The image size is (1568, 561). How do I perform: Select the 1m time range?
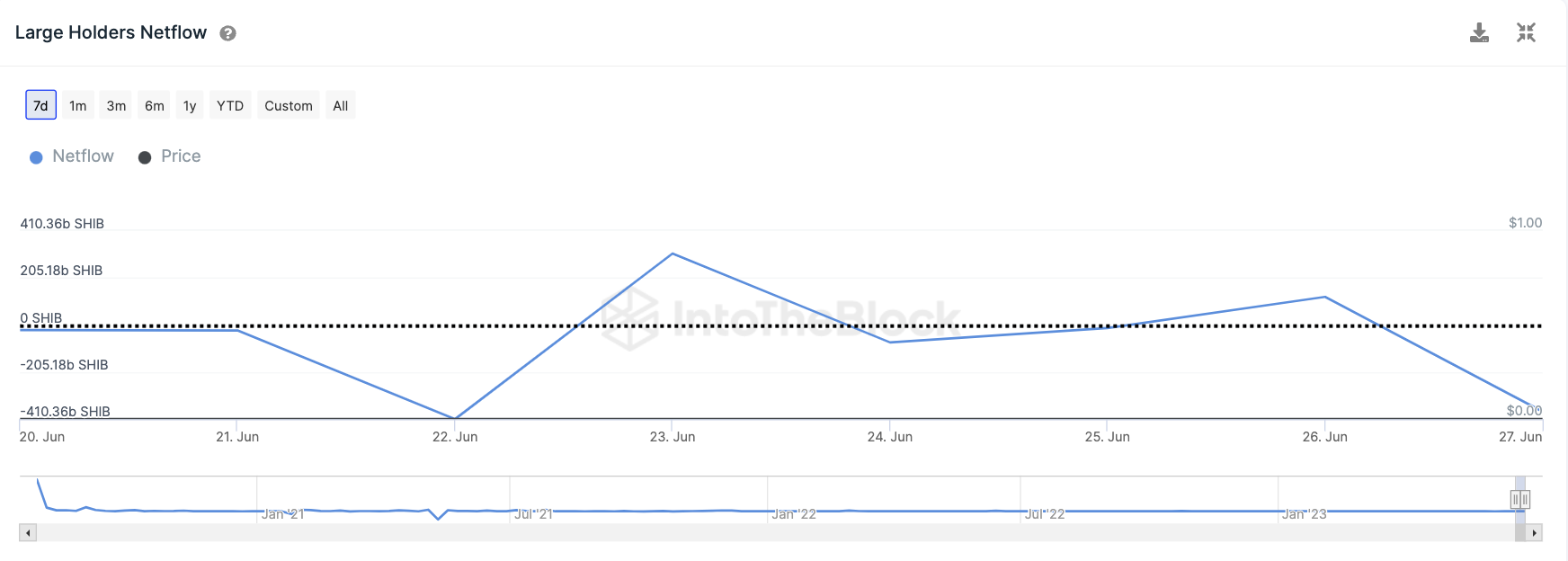(x=78, y=105)
